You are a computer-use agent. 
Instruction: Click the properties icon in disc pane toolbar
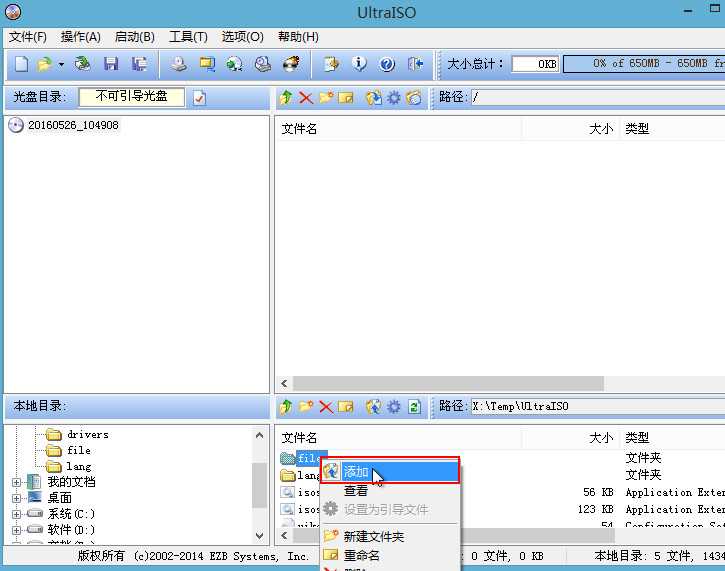pyautogui.click(x=414, y=98)
